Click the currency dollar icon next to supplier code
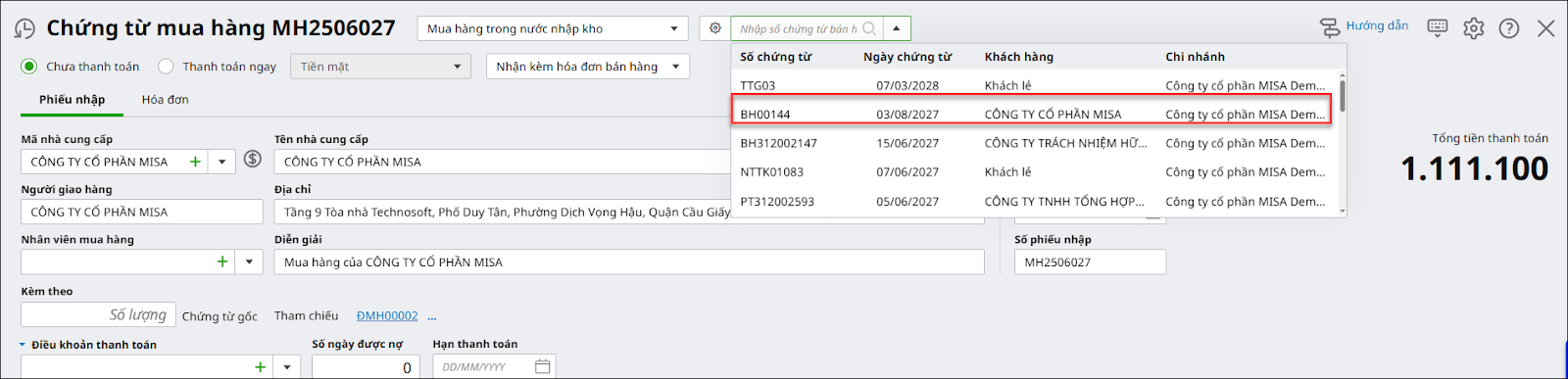1568x379 pixels. [253, 159]
